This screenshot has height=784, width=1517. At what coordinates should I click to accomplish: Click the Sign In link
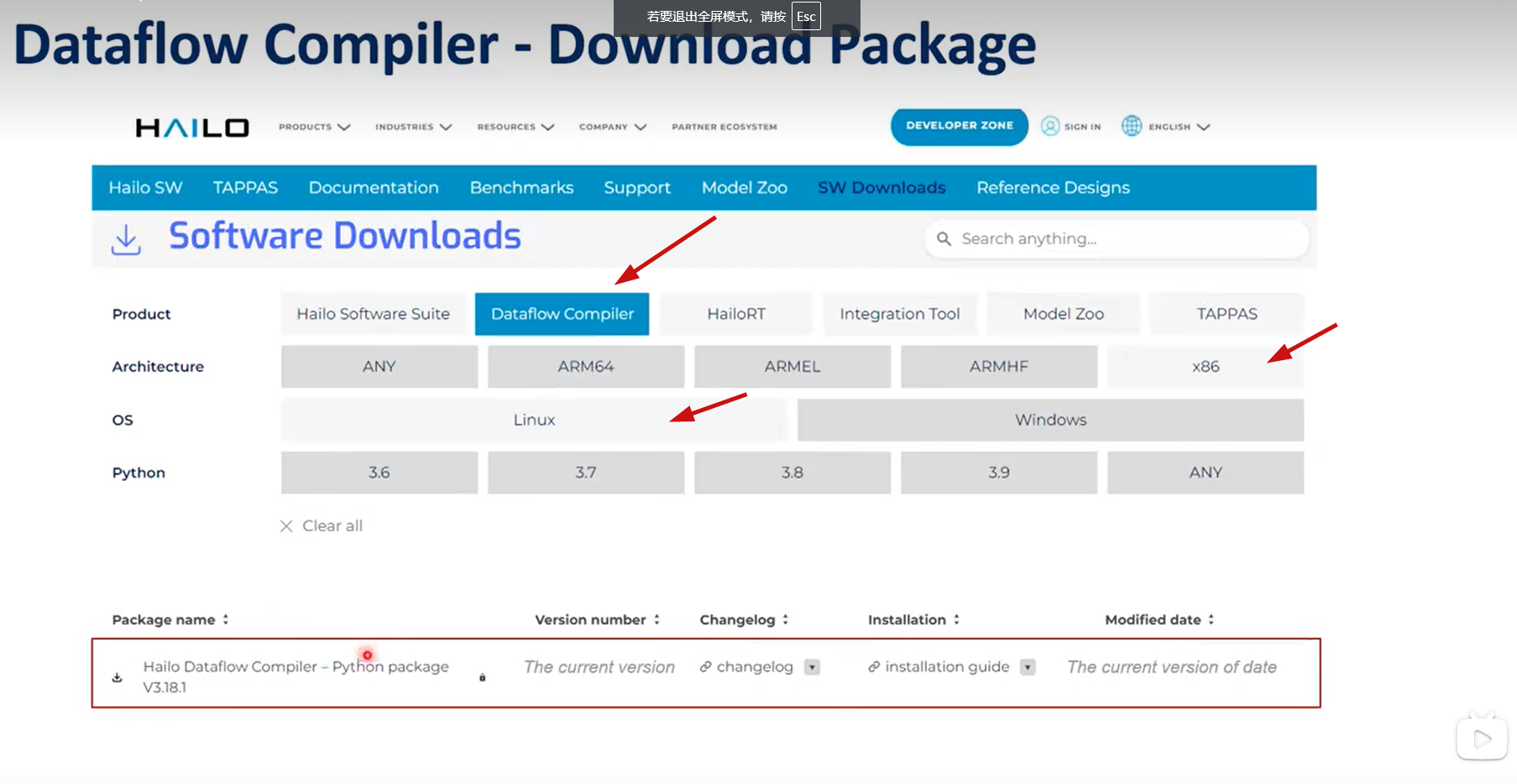1082,127
